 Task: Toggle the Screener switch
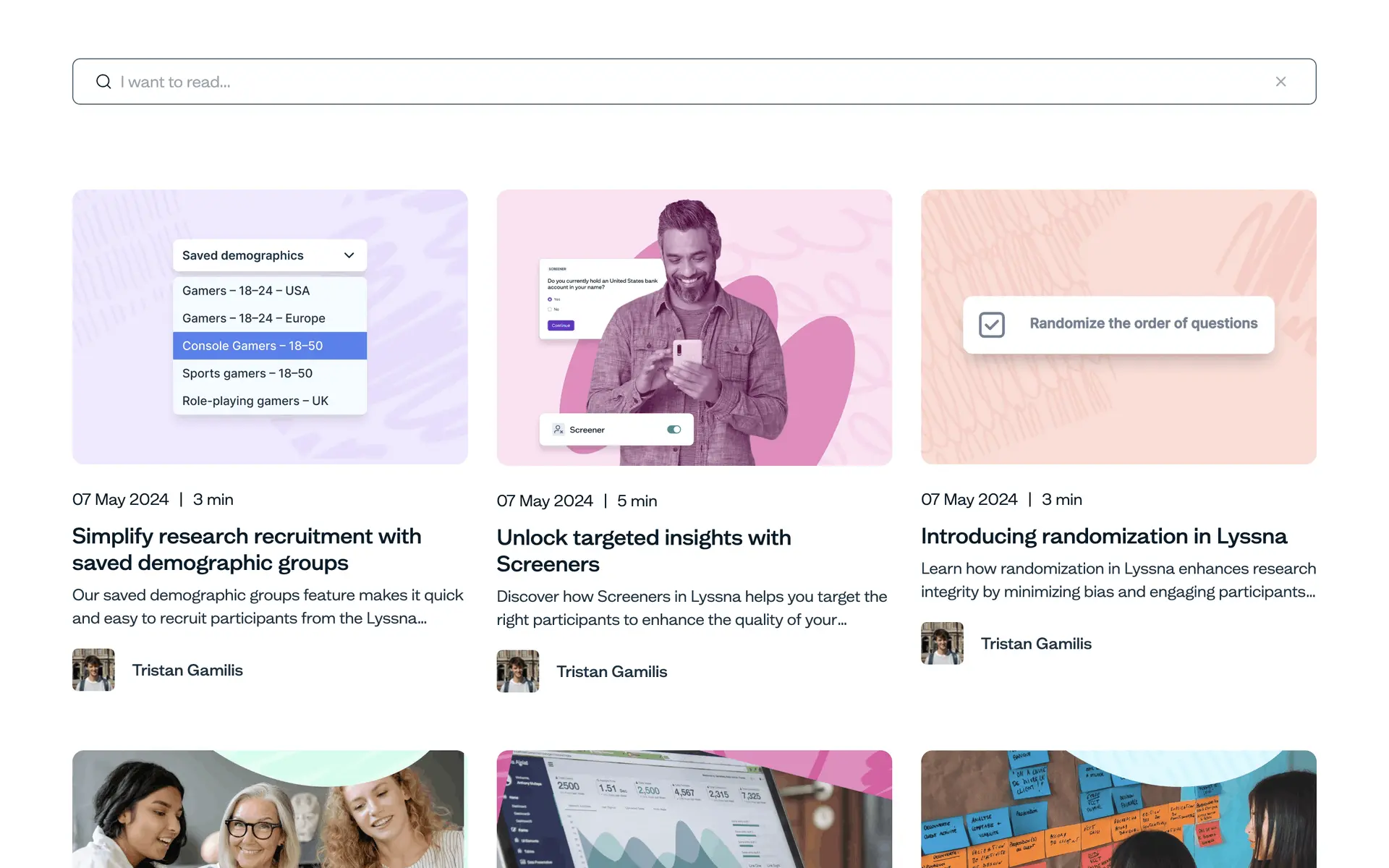click(674, 430)
